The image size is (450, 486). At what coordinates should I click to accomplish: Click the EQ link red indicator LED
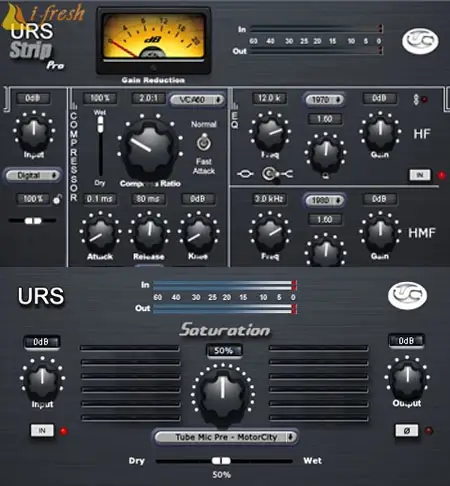(425, 99)
